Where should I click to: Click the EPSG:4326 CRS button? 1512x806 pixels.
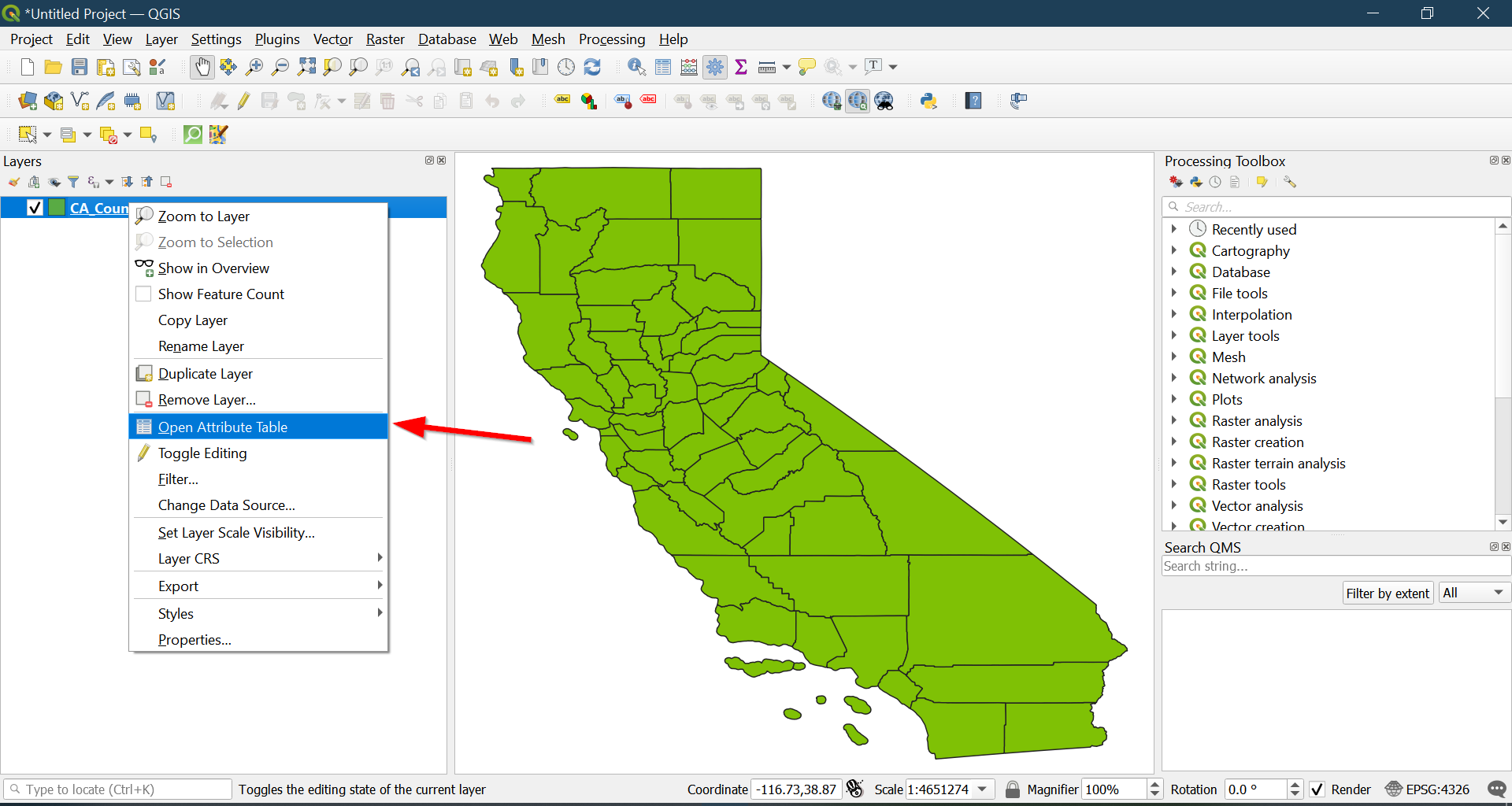[1428, 789]
